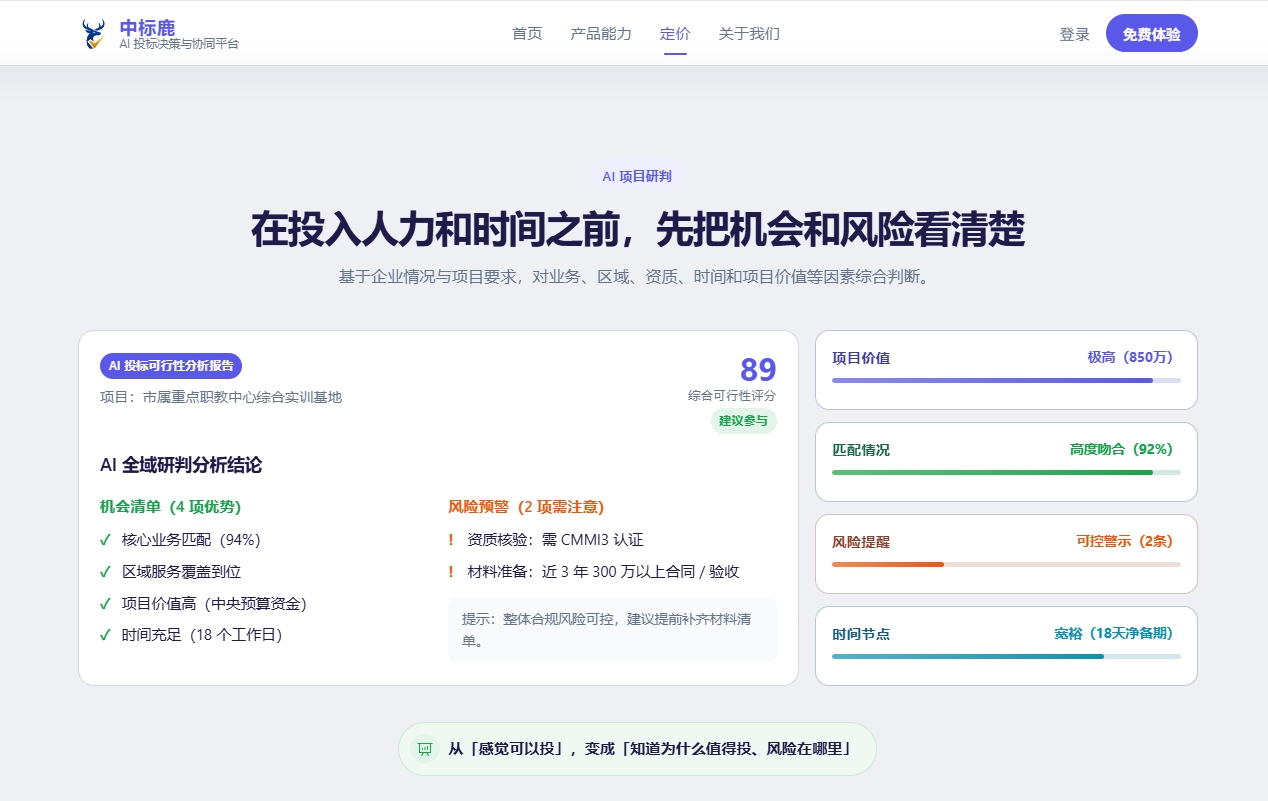
Task: Select the 定价 navigation item
Action: coord(675,34)
